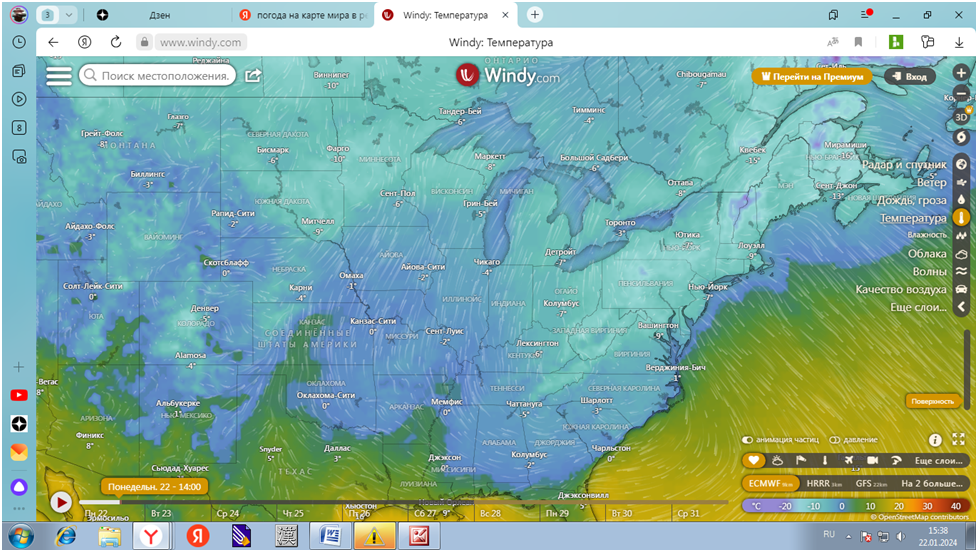
Task: Expand tab groups dropdown arrow
Action: tap(69, 15)
